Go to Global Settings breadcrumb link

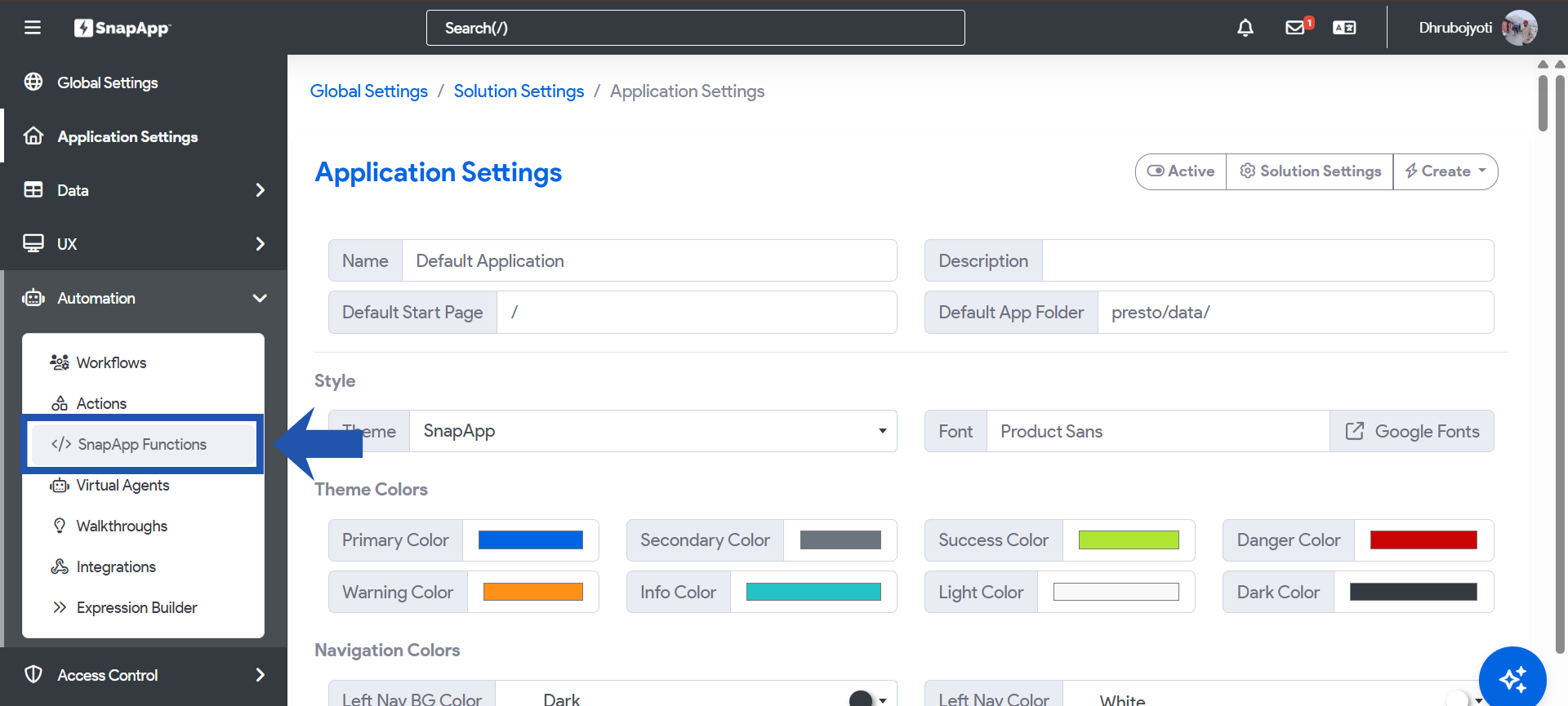369,91
